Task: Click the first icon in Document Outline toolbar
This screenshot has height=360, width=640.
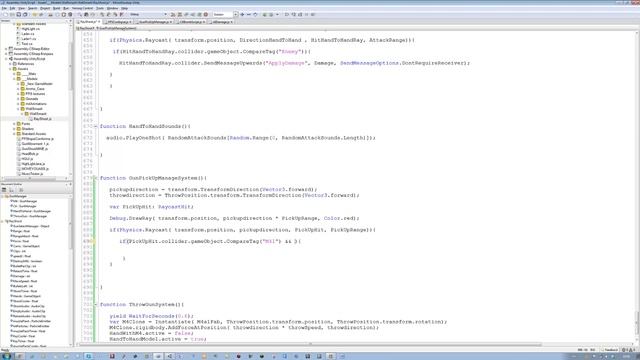Action: (4, 190)
